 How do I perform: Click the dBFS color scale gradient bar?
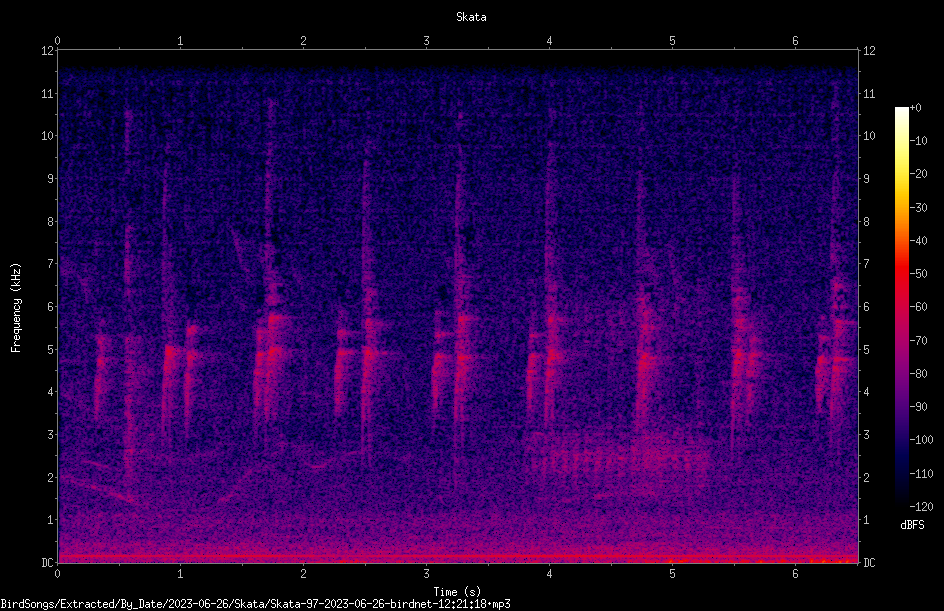tap(901, 307)
